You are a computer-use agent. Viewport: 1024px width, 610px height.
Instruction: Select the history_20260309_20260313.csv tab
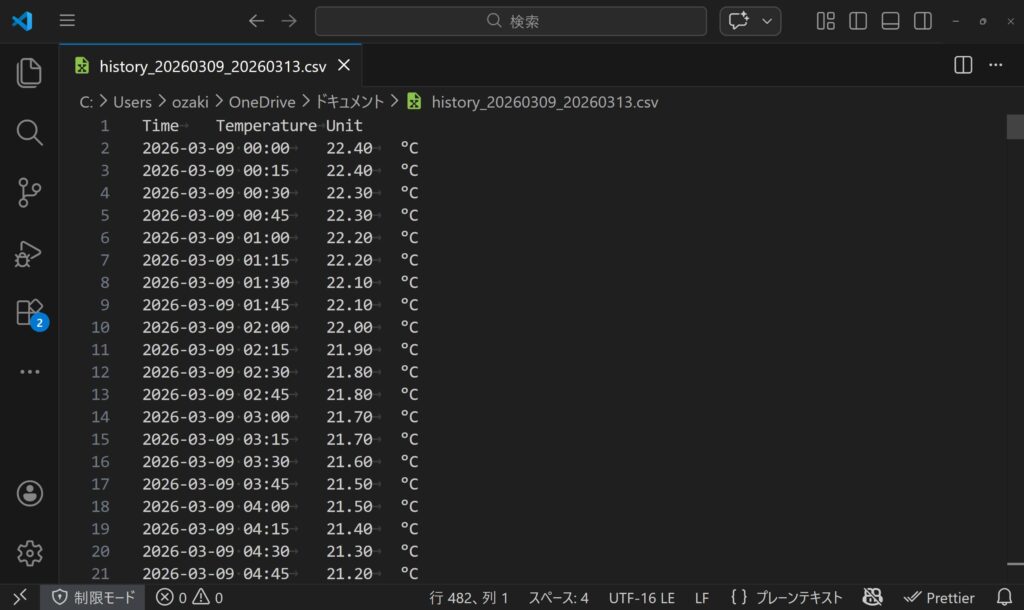click(212, 66)
